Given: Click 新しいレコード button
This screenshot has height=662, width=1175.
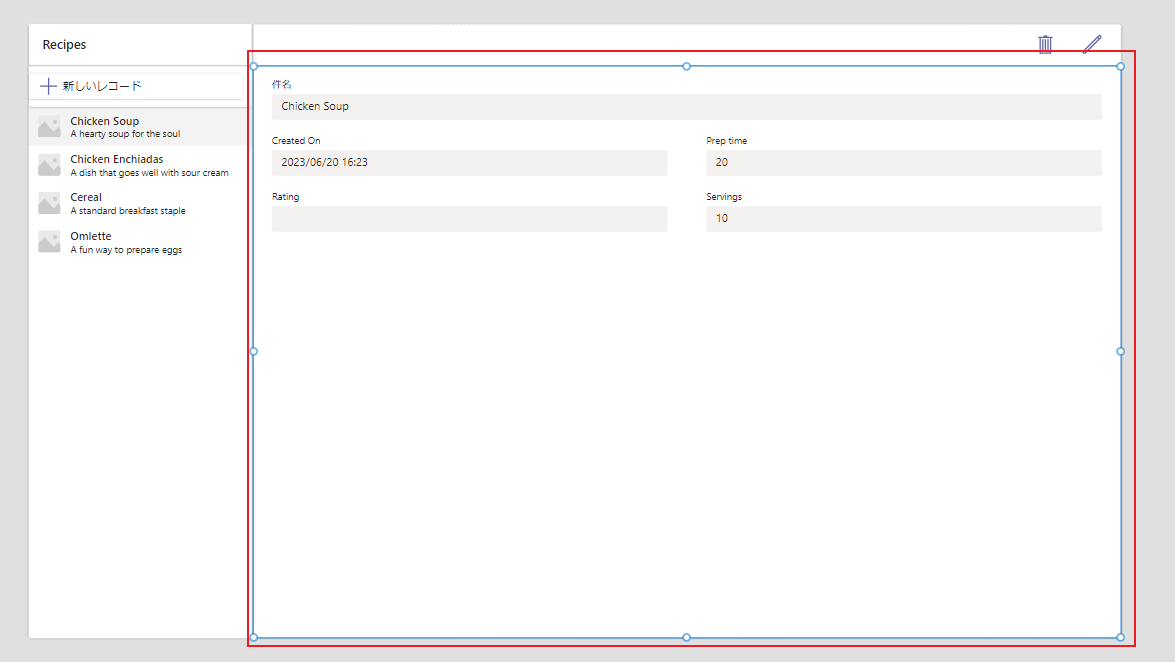Looking at the screenshot, I should point(136,86).
